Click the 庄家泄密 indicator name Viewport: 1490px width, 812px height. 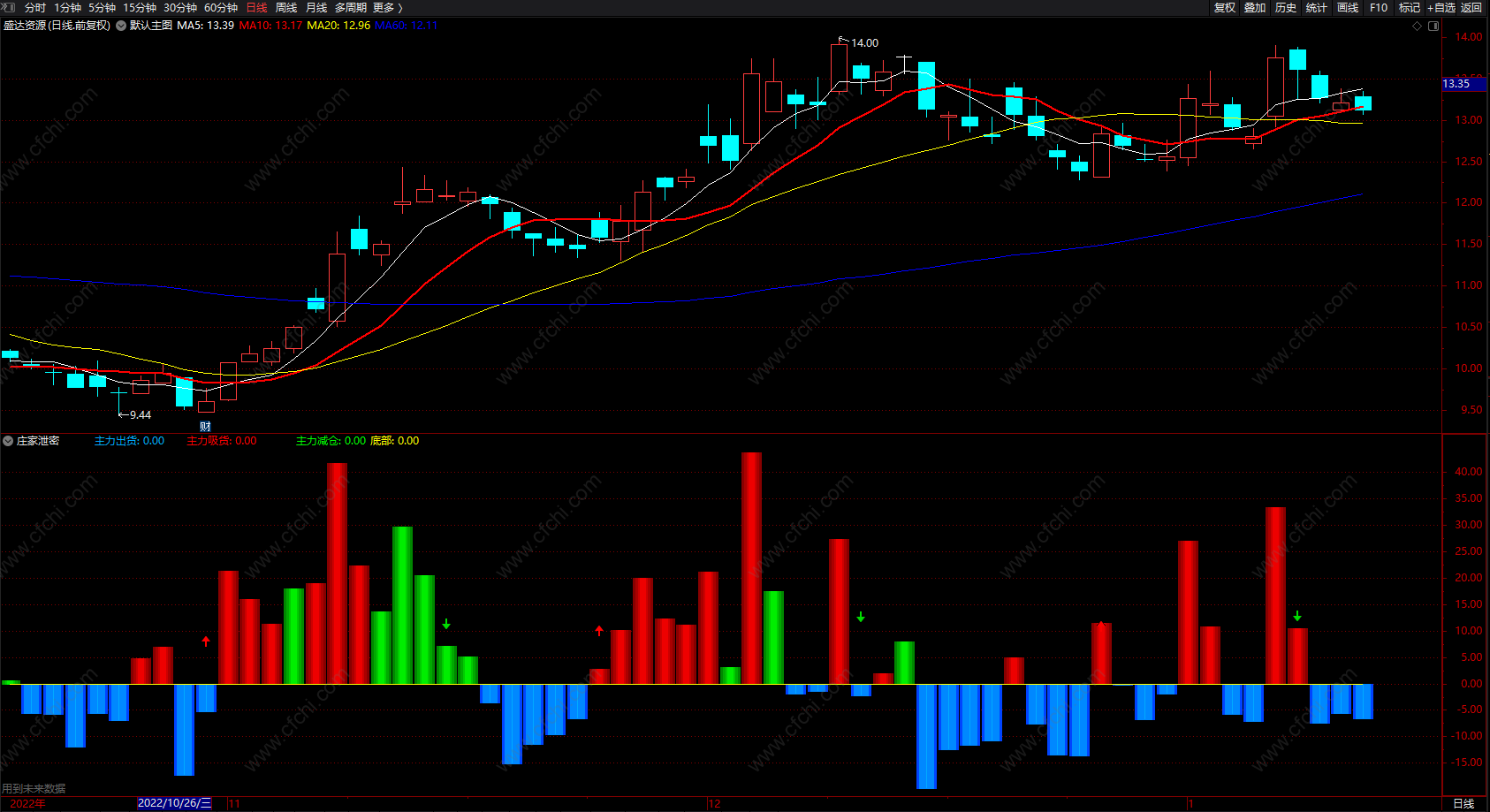click(x=38, y=441)
